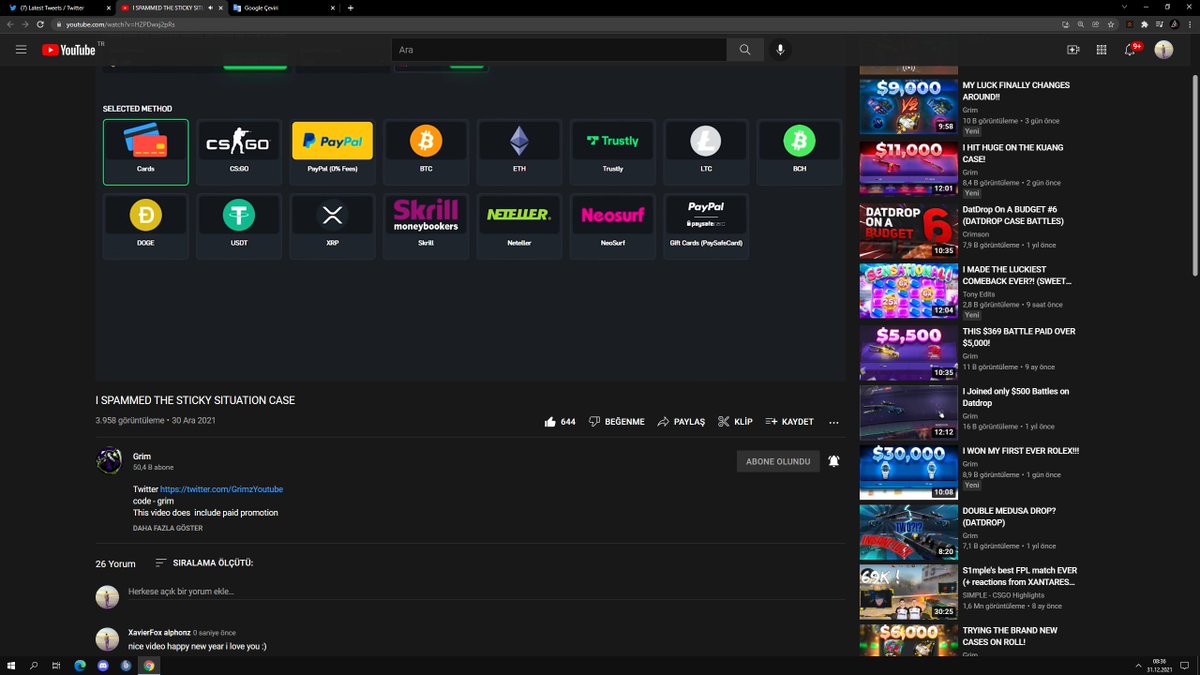The image size is (1200, 675).
Task: Open MY LUCK FINALLY CHANGES AROUND video thumbnail
Action: point(908,106)
